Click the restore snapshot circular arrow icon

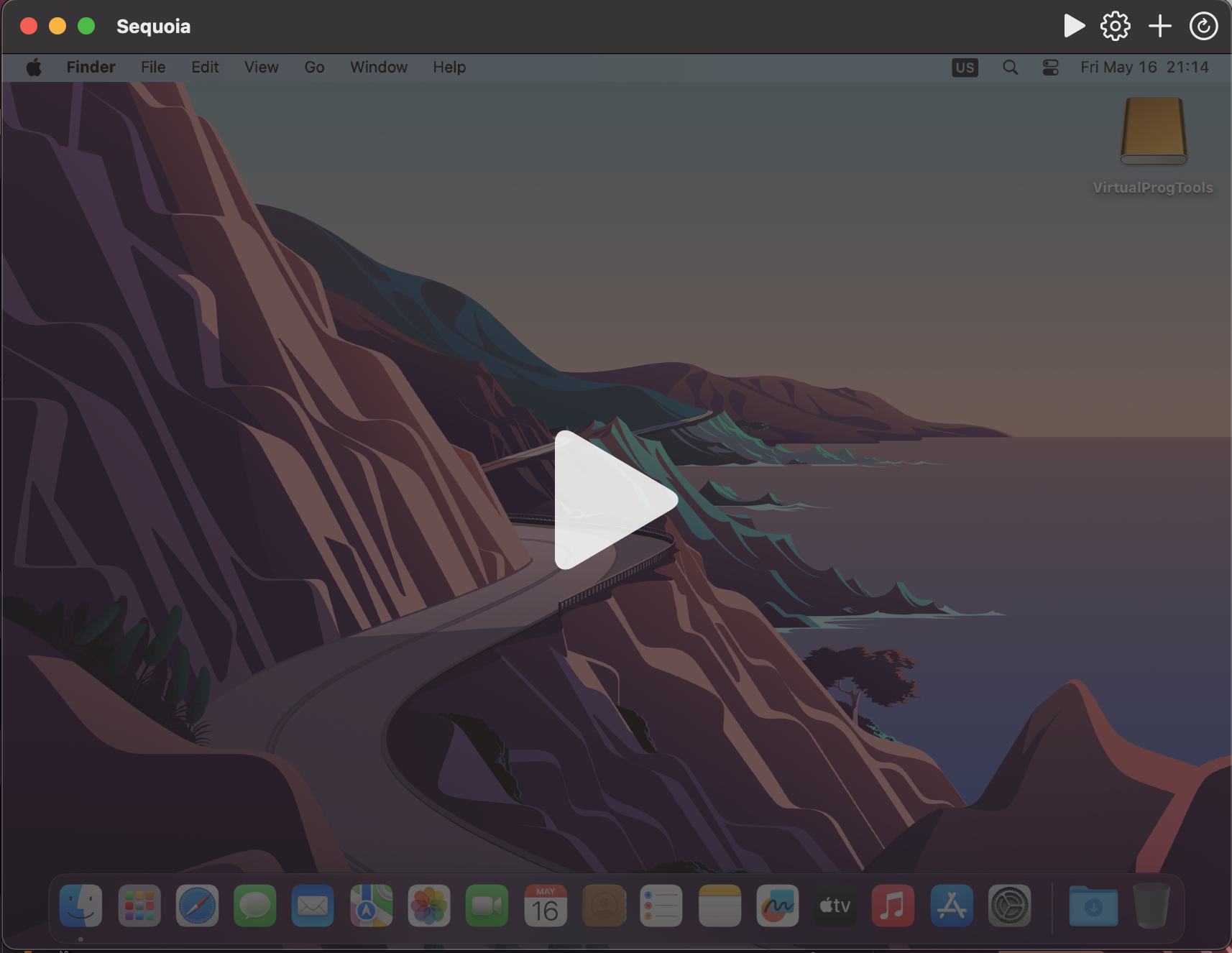tap(1203, 26)
